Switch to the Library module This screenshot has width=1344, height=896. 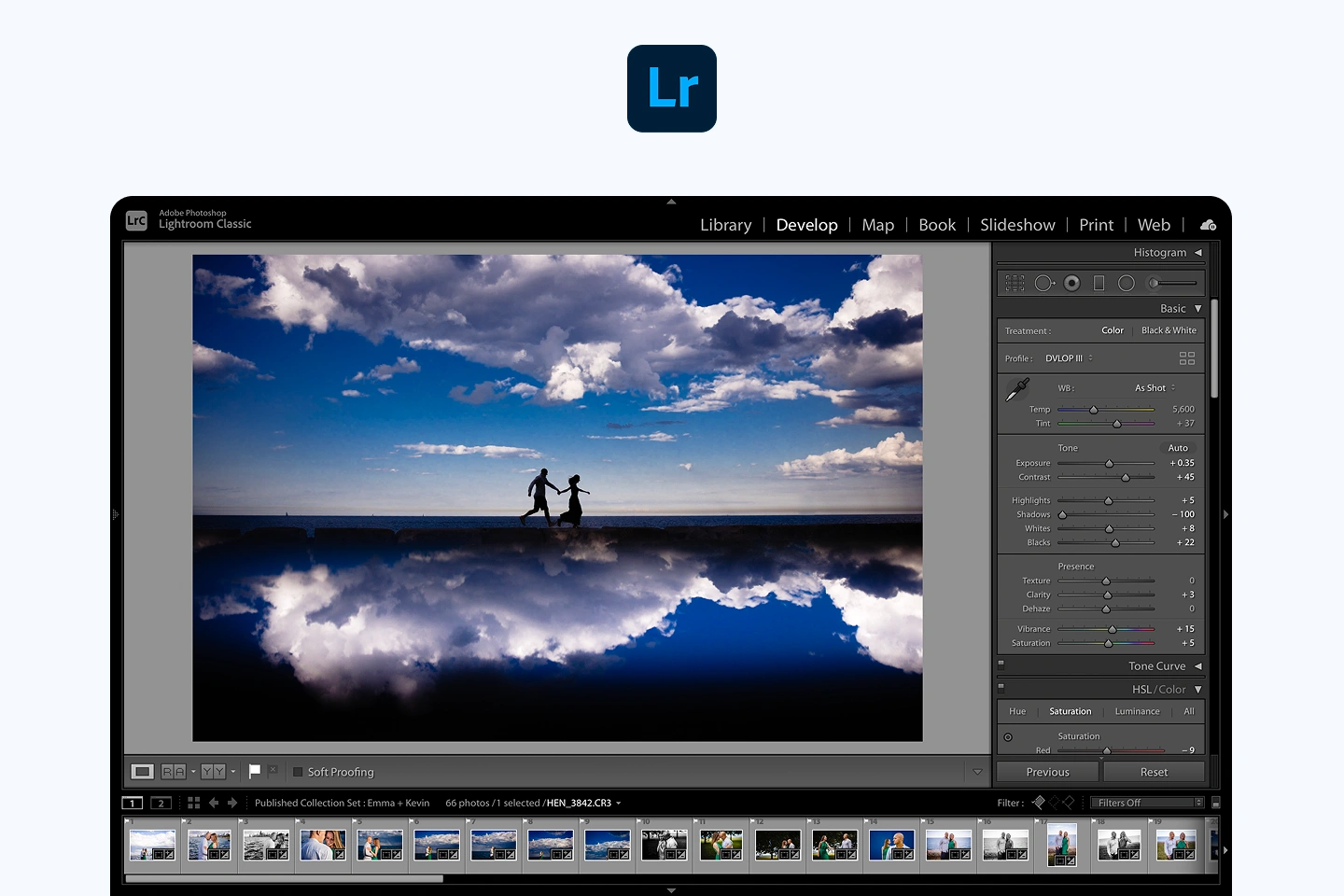click(x=725, y=225)
